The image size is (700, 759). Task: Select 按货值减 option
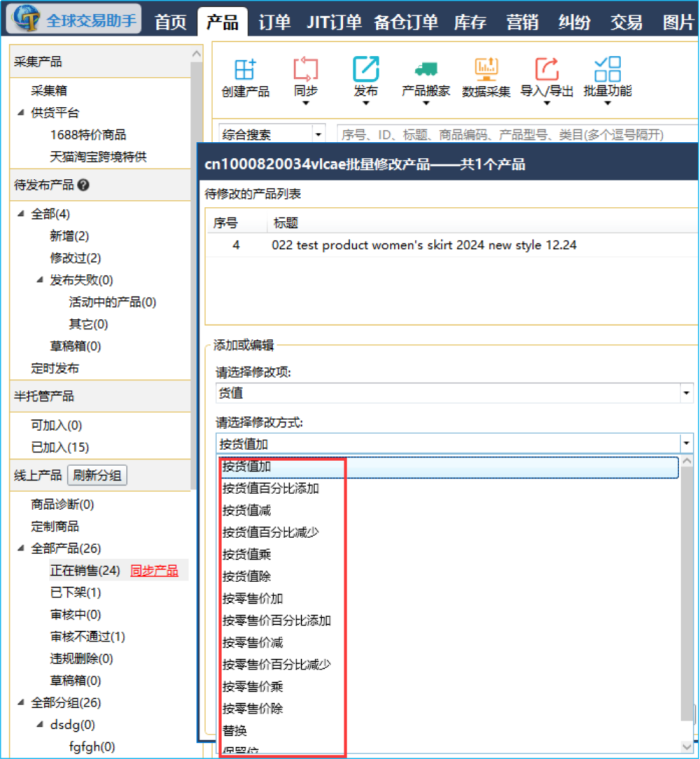[x=448, y=511]
